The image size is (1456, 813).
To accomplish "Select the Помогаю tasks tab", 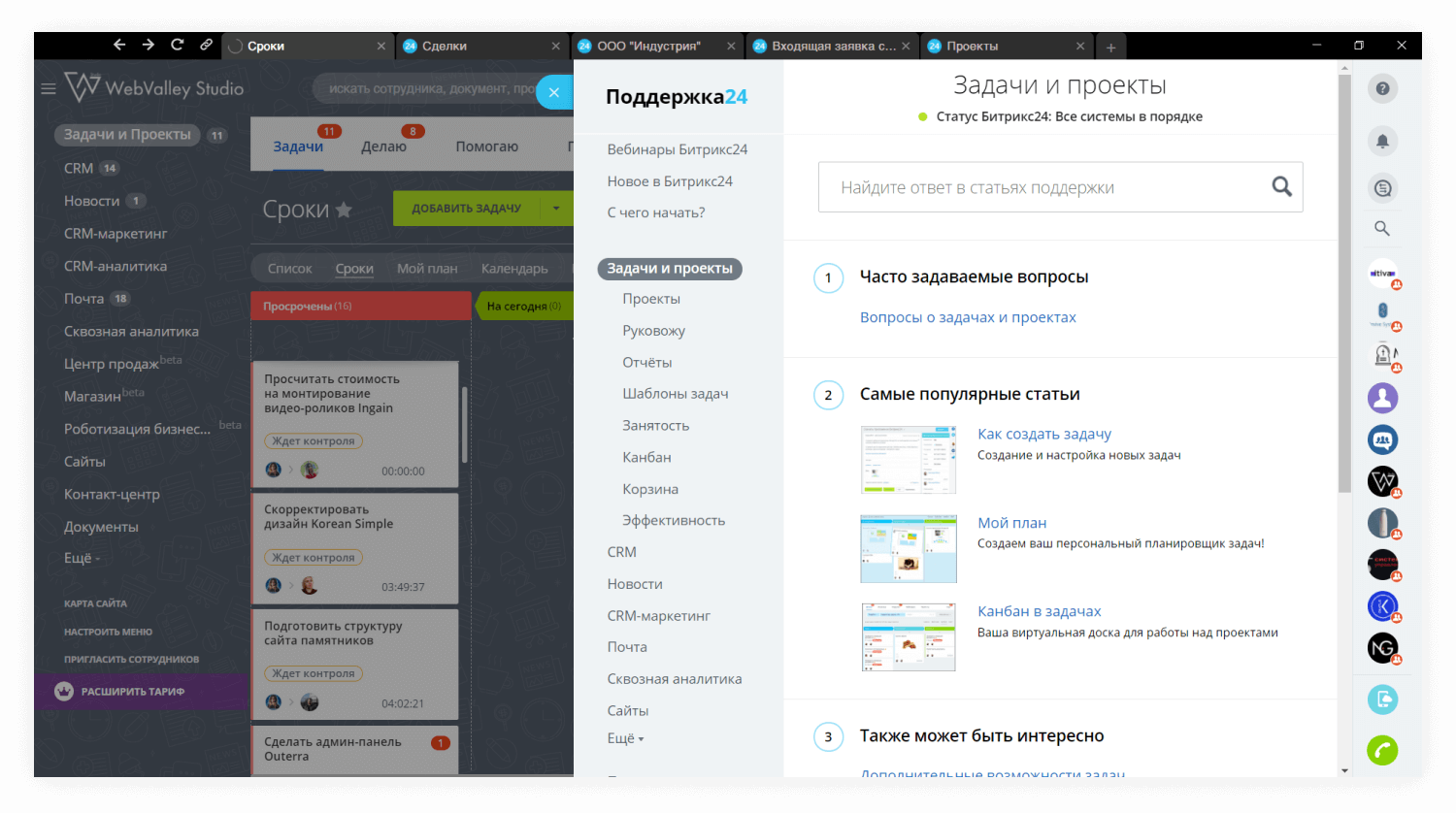I will (487, 146).
